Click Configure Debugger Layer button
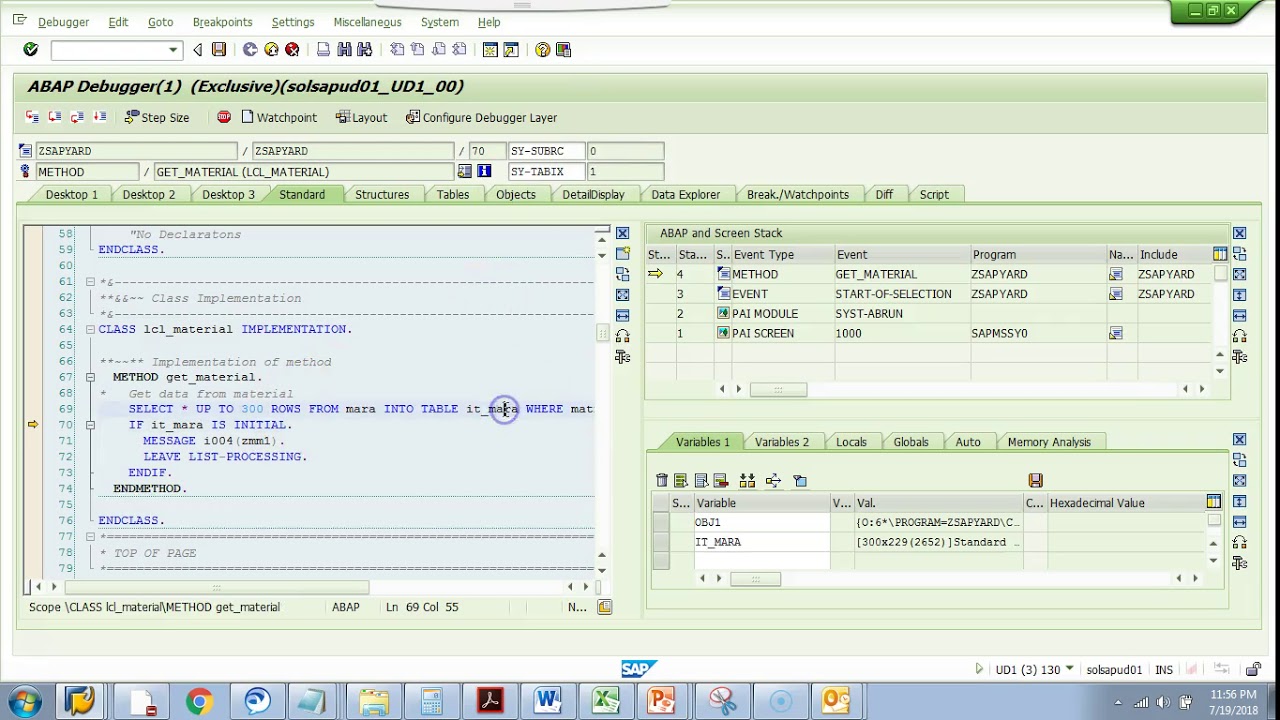The image size is (1280, 720). click(482, 117)
